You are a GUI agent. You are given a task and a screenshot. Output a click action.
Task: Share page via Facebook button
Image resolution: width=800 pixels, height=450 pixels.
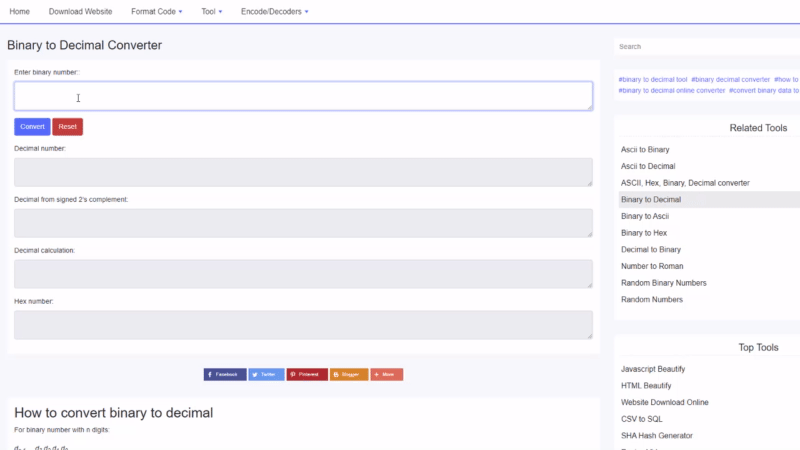(x=225, y=374)
